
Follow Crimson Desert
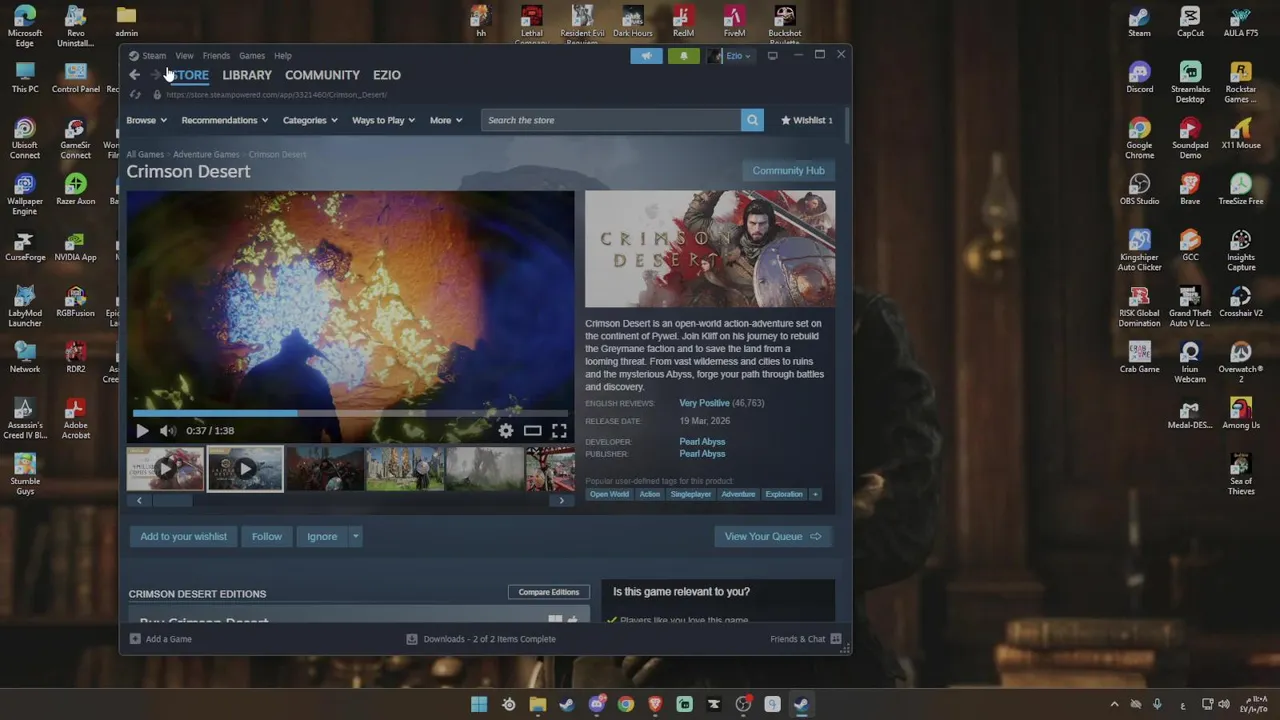(267, 537)
